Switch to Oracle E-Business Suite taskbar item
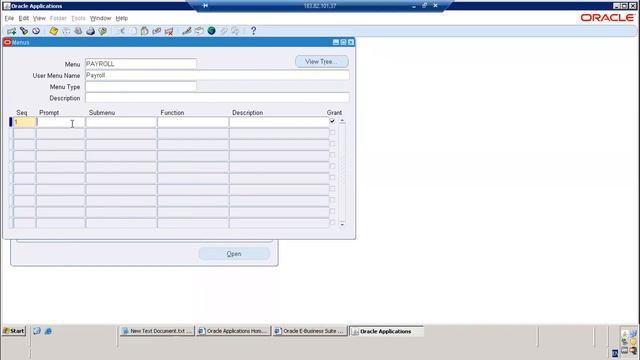 (x=310, y=331)
